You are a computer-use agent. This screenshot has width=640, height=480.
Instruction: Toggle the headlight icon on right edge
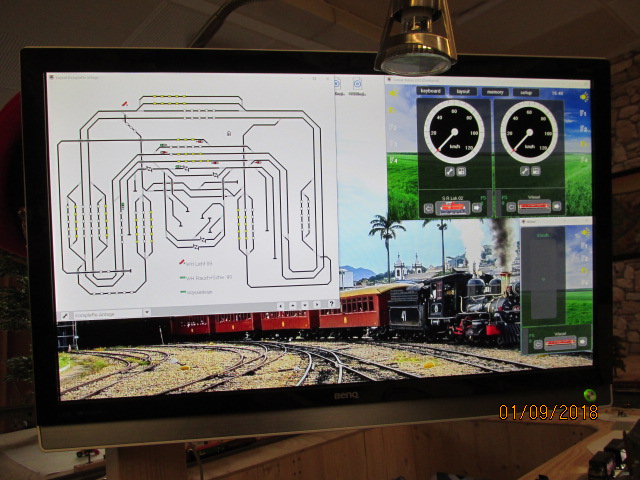[583, 97]
